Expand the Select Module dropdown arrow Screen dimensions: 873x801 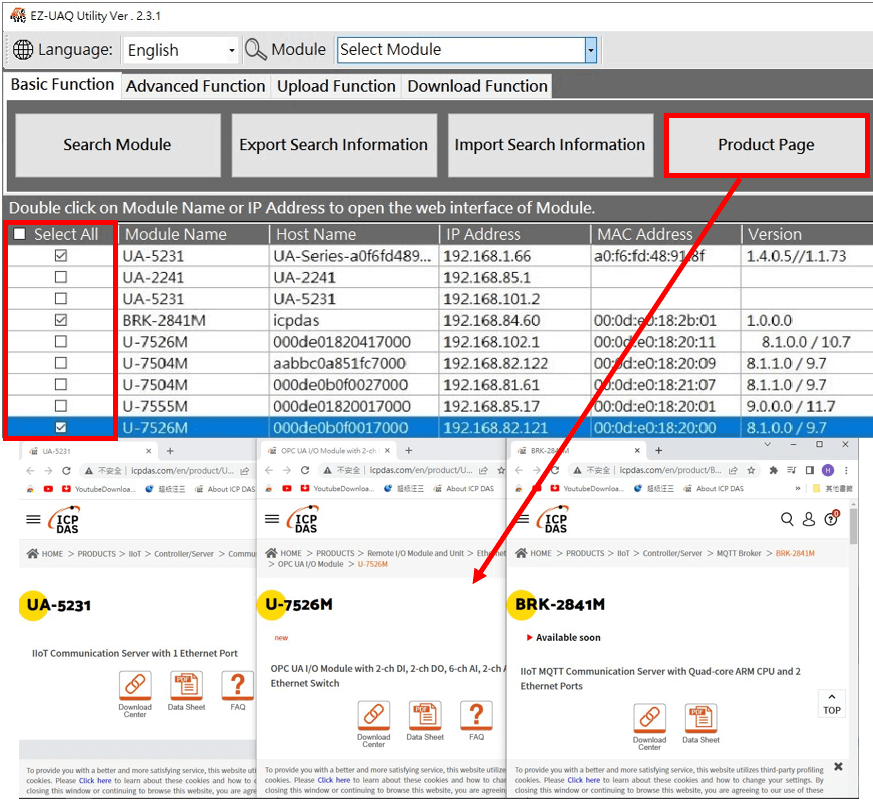pos(590,50)
